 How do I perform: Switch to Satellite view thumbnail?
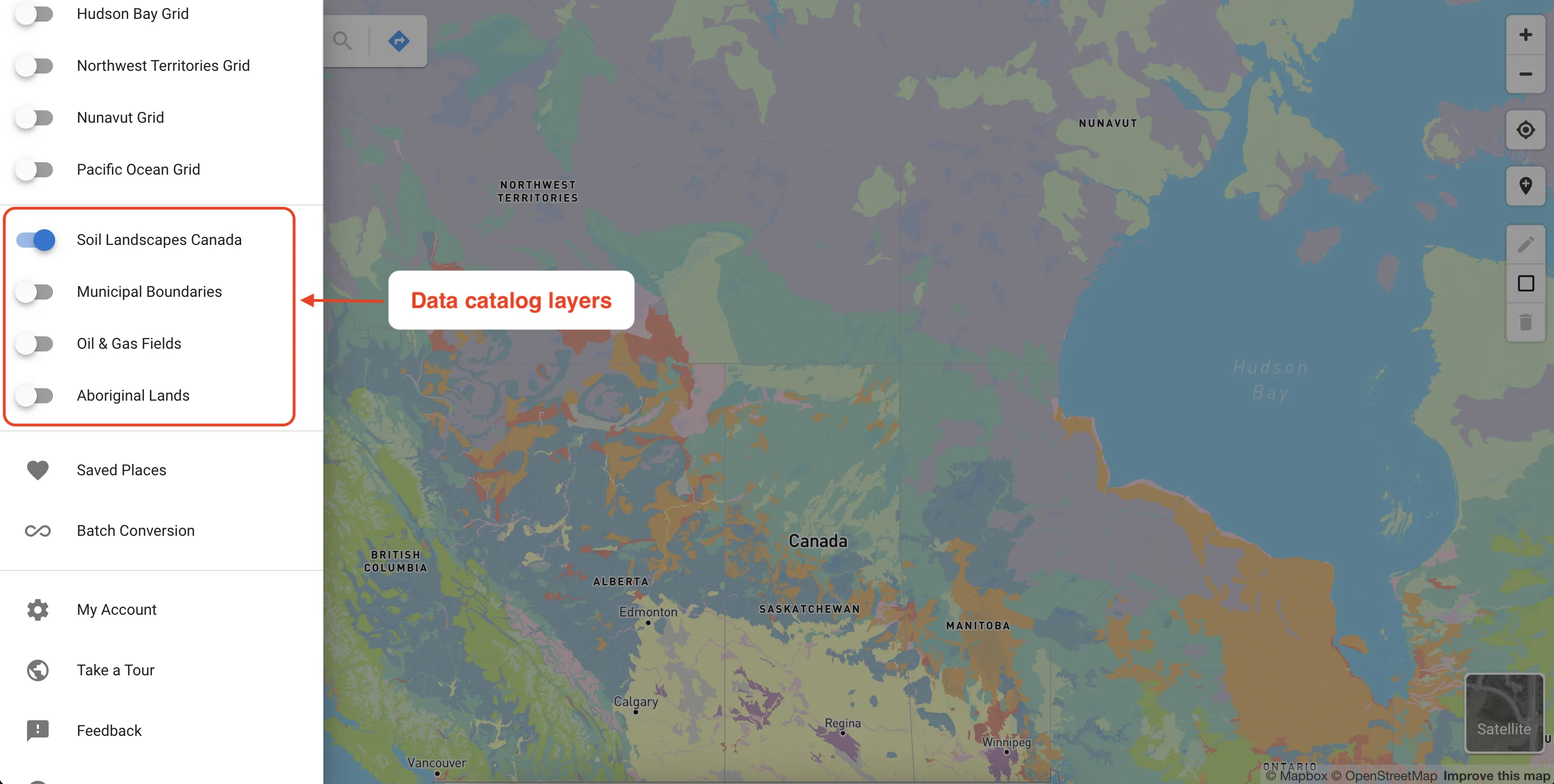tap(1504, 714)
